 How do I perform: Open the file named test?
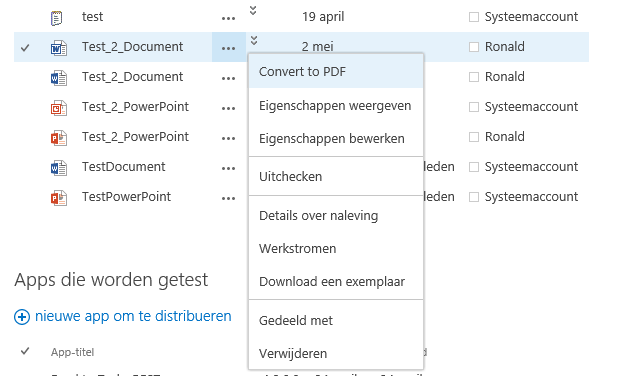click(92, 17)
